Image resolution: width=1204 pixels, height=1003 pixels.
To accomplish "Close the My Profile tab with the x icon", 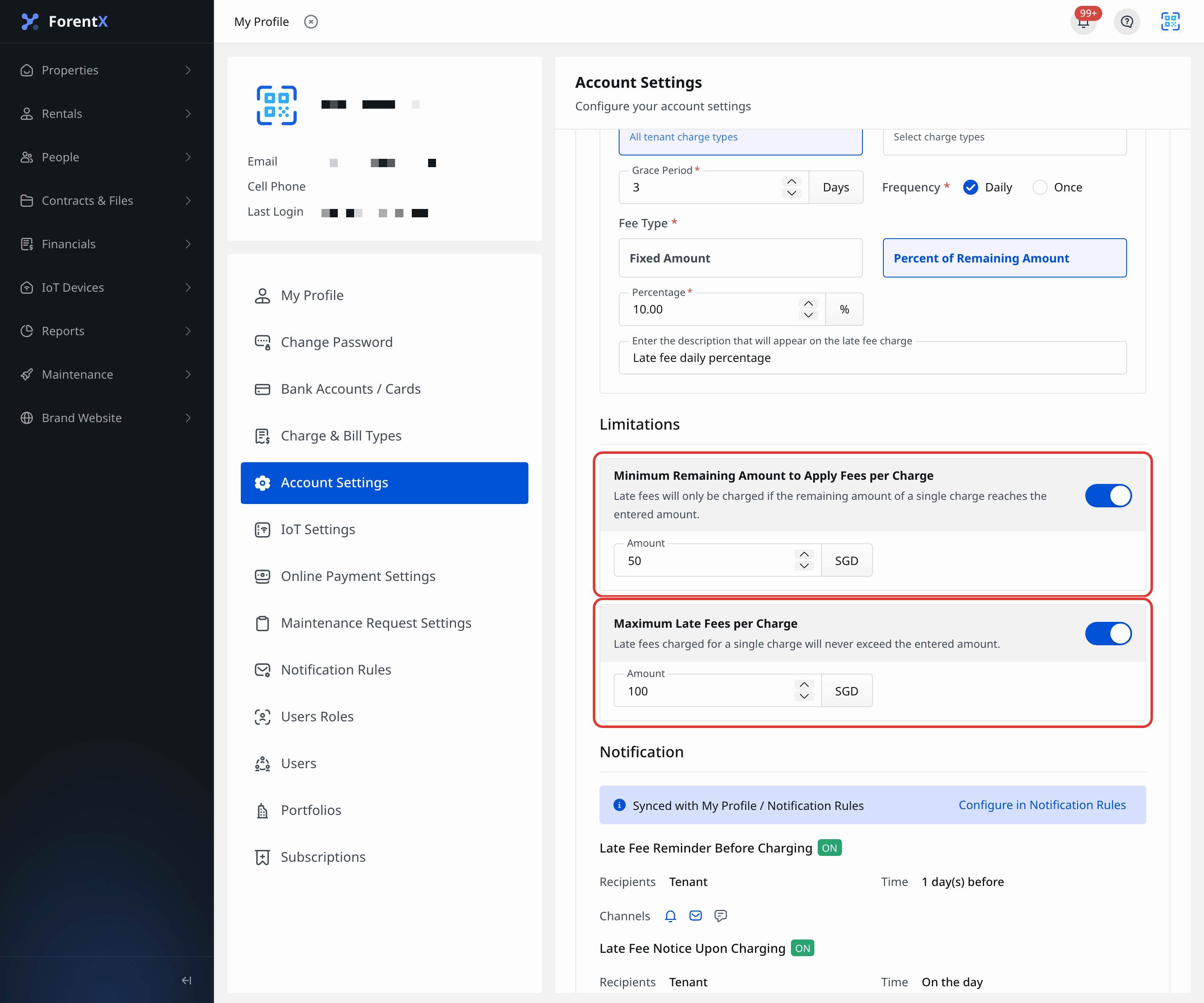I will (x=311, y=22).
